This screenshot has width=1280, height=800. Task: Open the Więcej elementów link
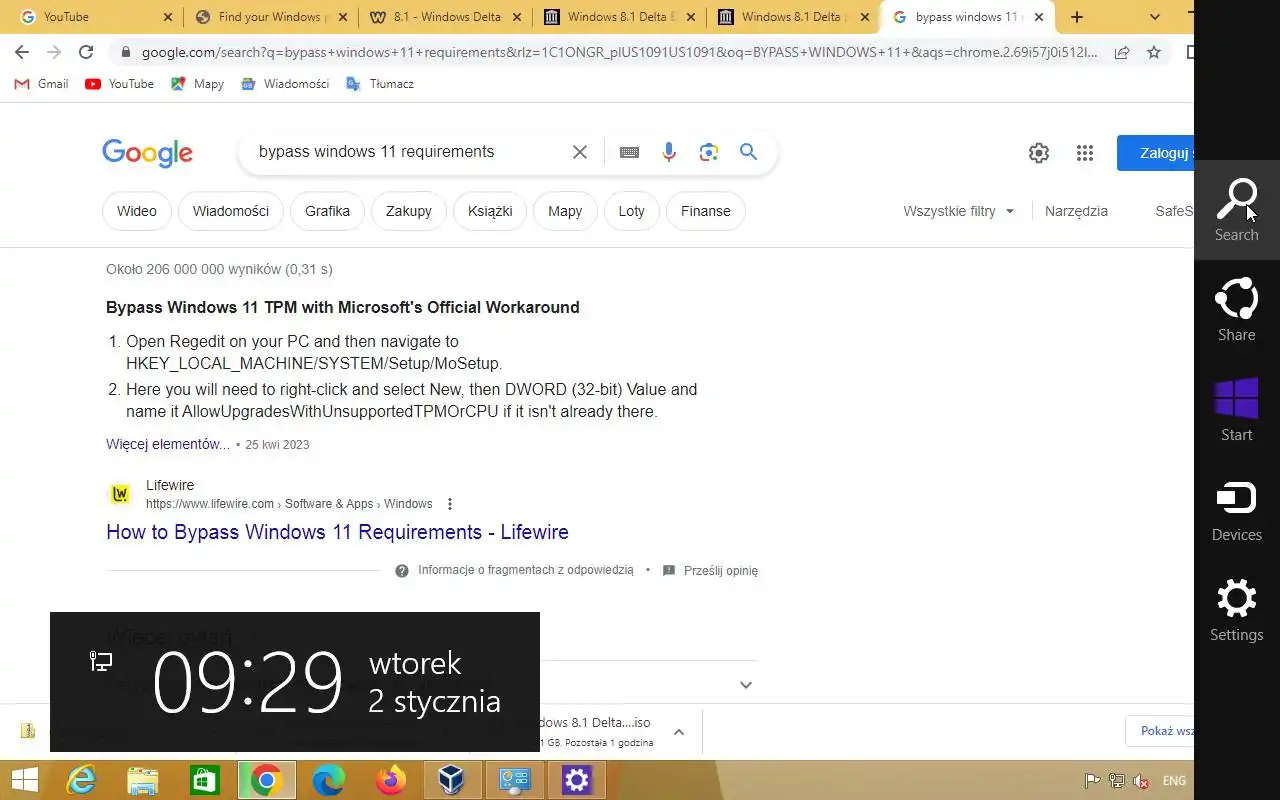click(x=168, y=444)
